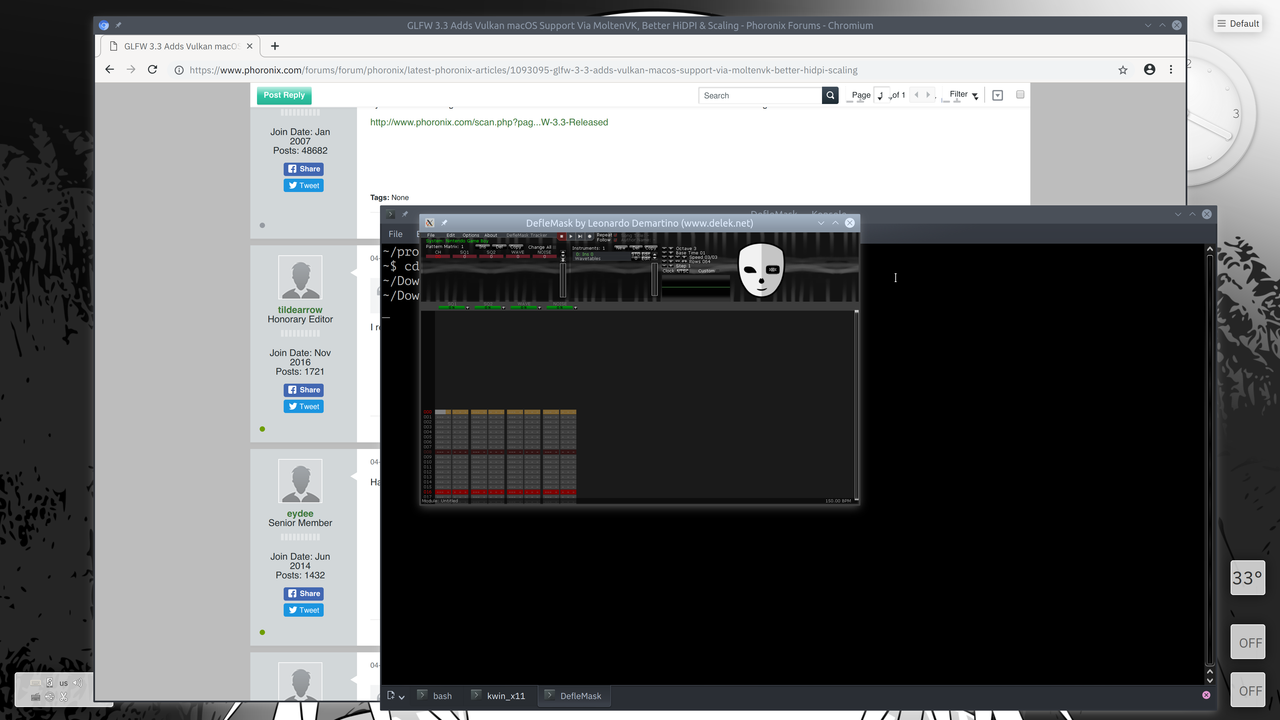
Task: Click the forum search magnifier icon
Action: 830,95
